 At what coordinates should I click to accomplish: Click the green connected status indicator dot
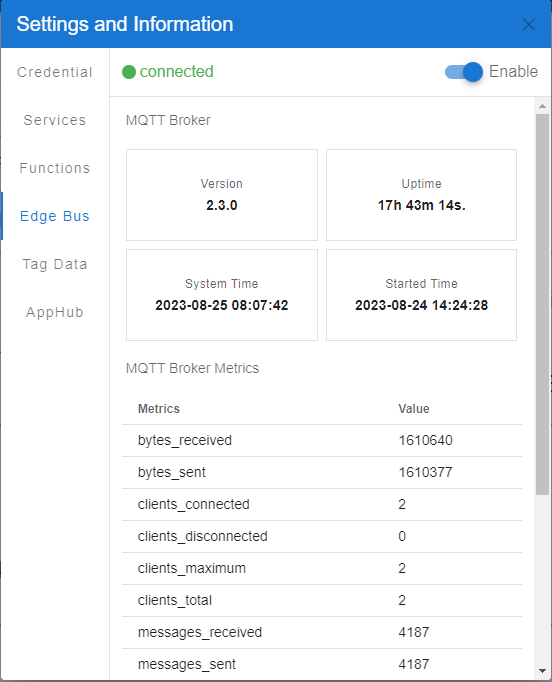click(129, 72)
